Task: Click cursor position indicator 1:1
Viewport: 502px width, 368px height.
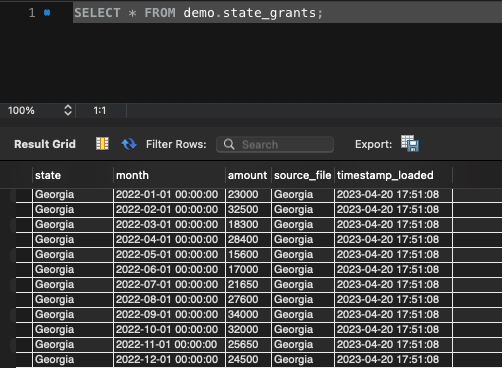Action: point(100,110)
